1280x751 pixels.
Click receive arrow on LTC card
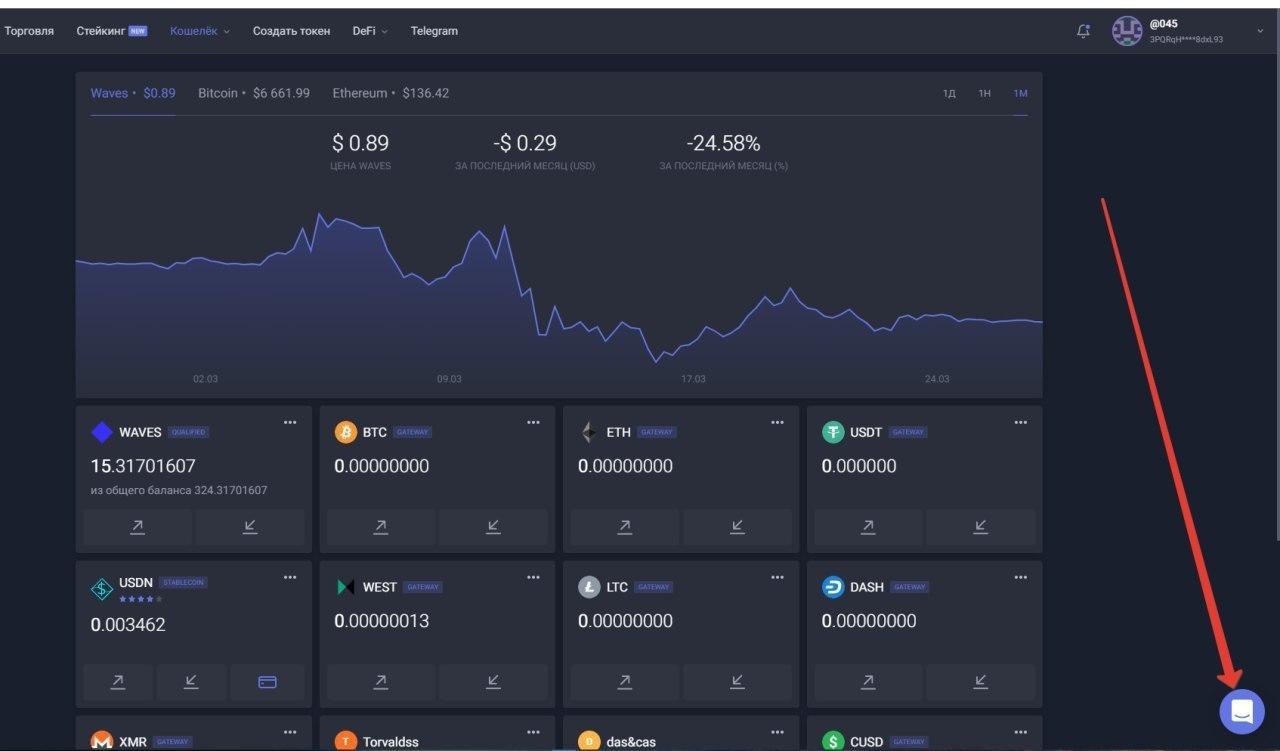coord(737,682)
